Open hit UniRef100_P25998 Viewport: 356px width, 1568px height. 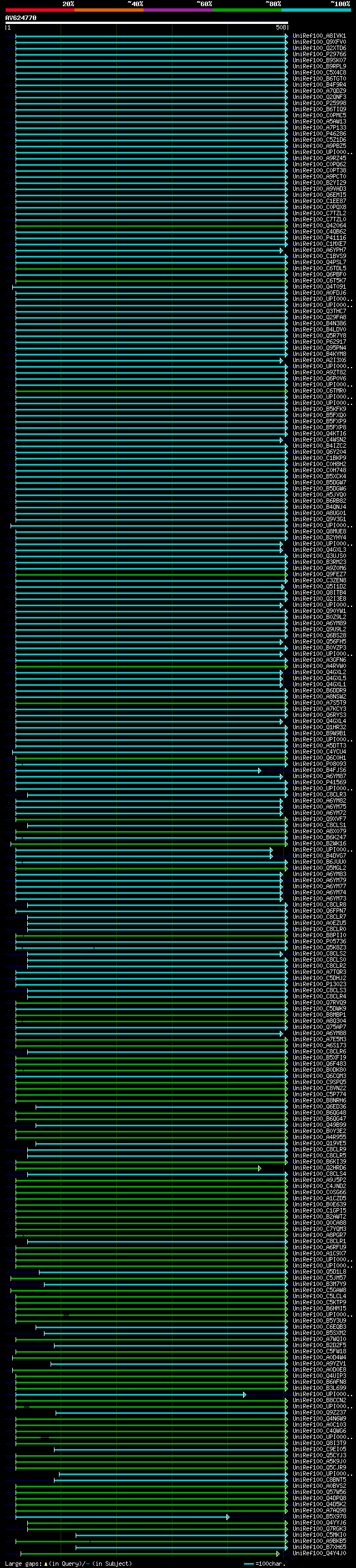319,103
